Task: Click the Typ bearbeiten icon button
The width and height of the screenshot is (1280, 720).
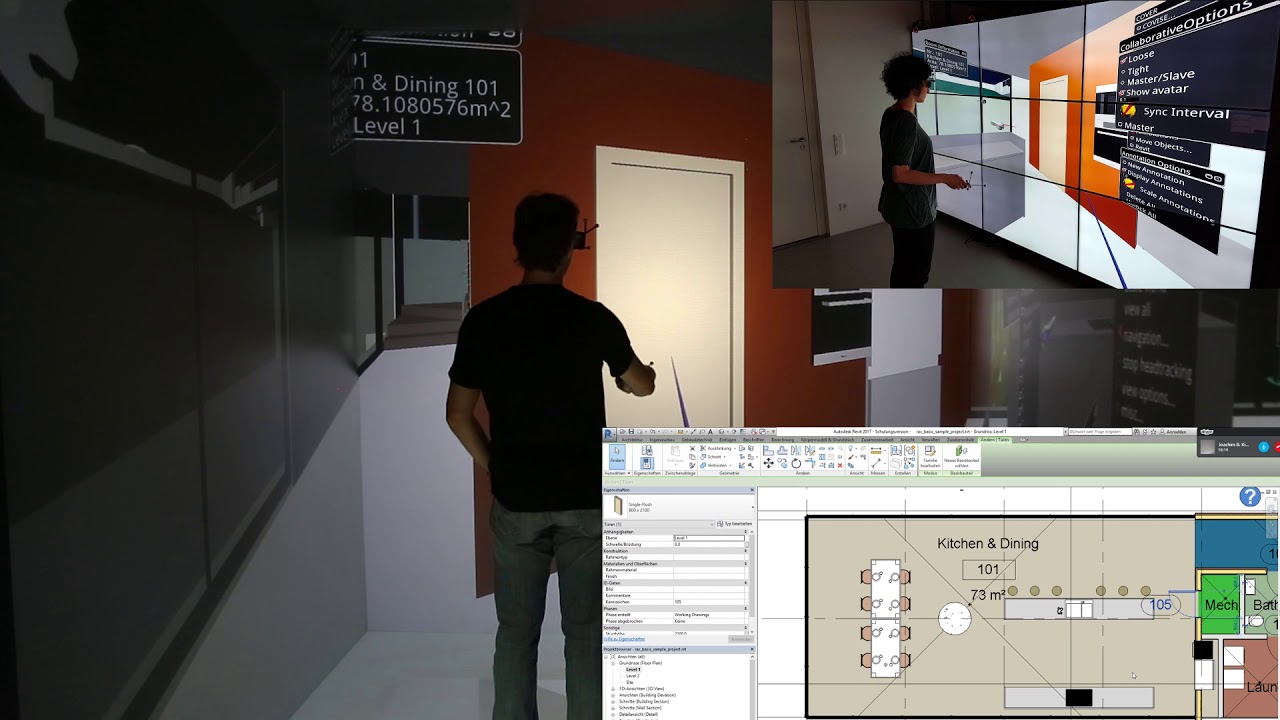Action: pos(735,523)
